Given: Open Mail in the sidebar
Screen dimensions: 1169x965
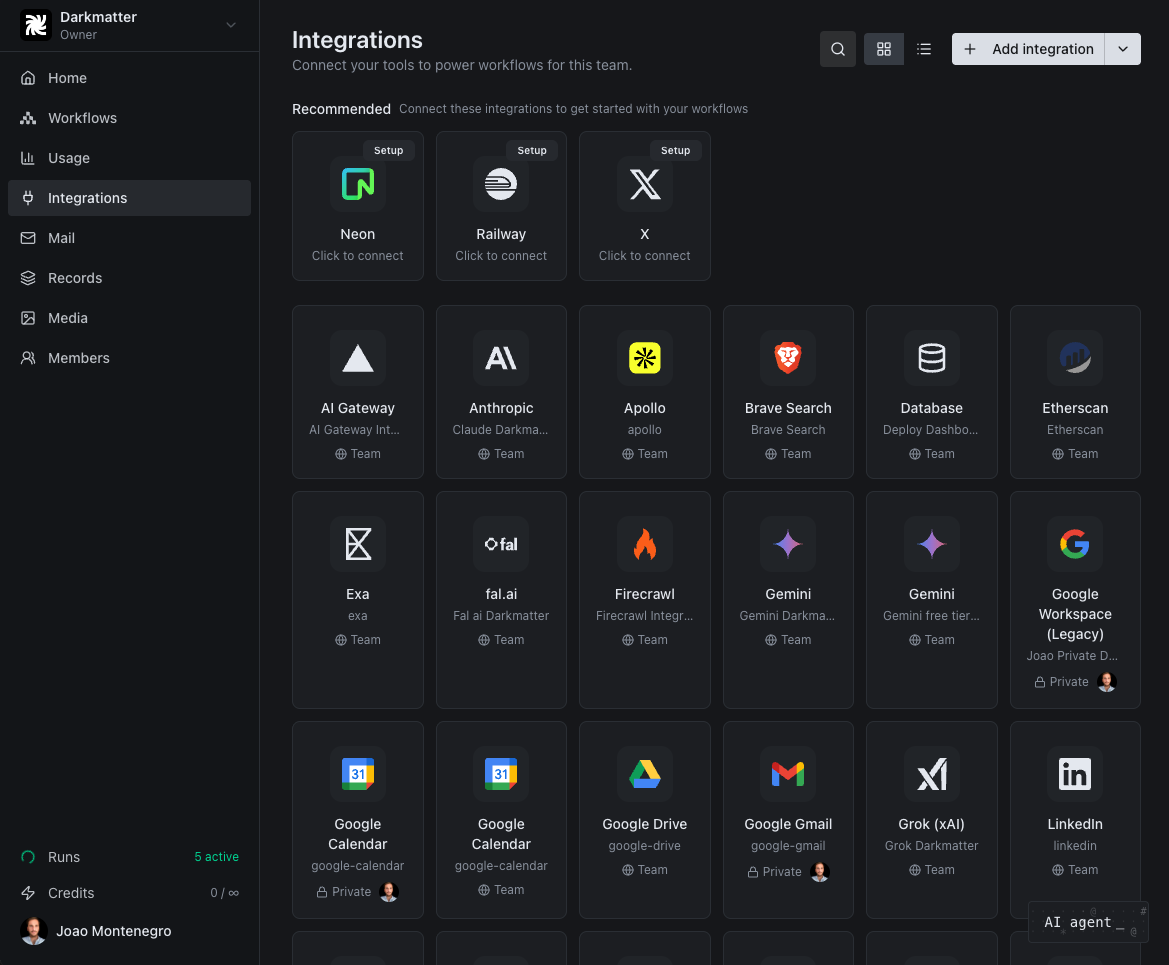Looking at the screenshot, I should (129, 238).
